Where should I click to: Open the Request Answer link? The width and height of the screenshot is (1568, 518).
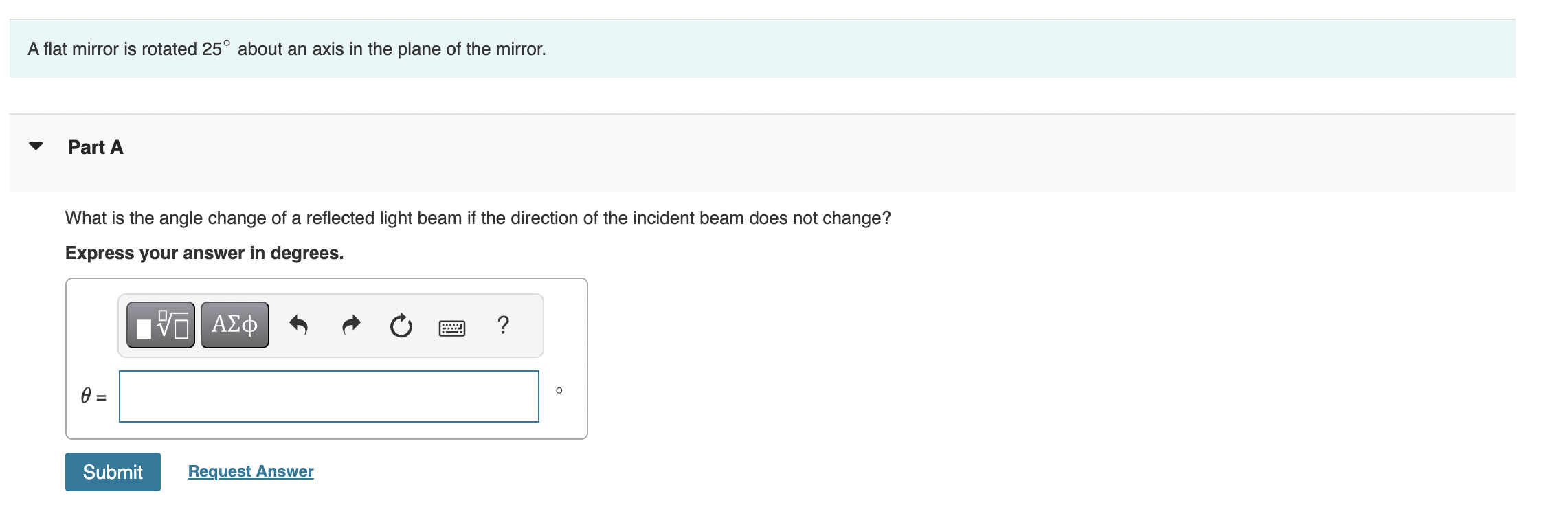coord(251,471)
